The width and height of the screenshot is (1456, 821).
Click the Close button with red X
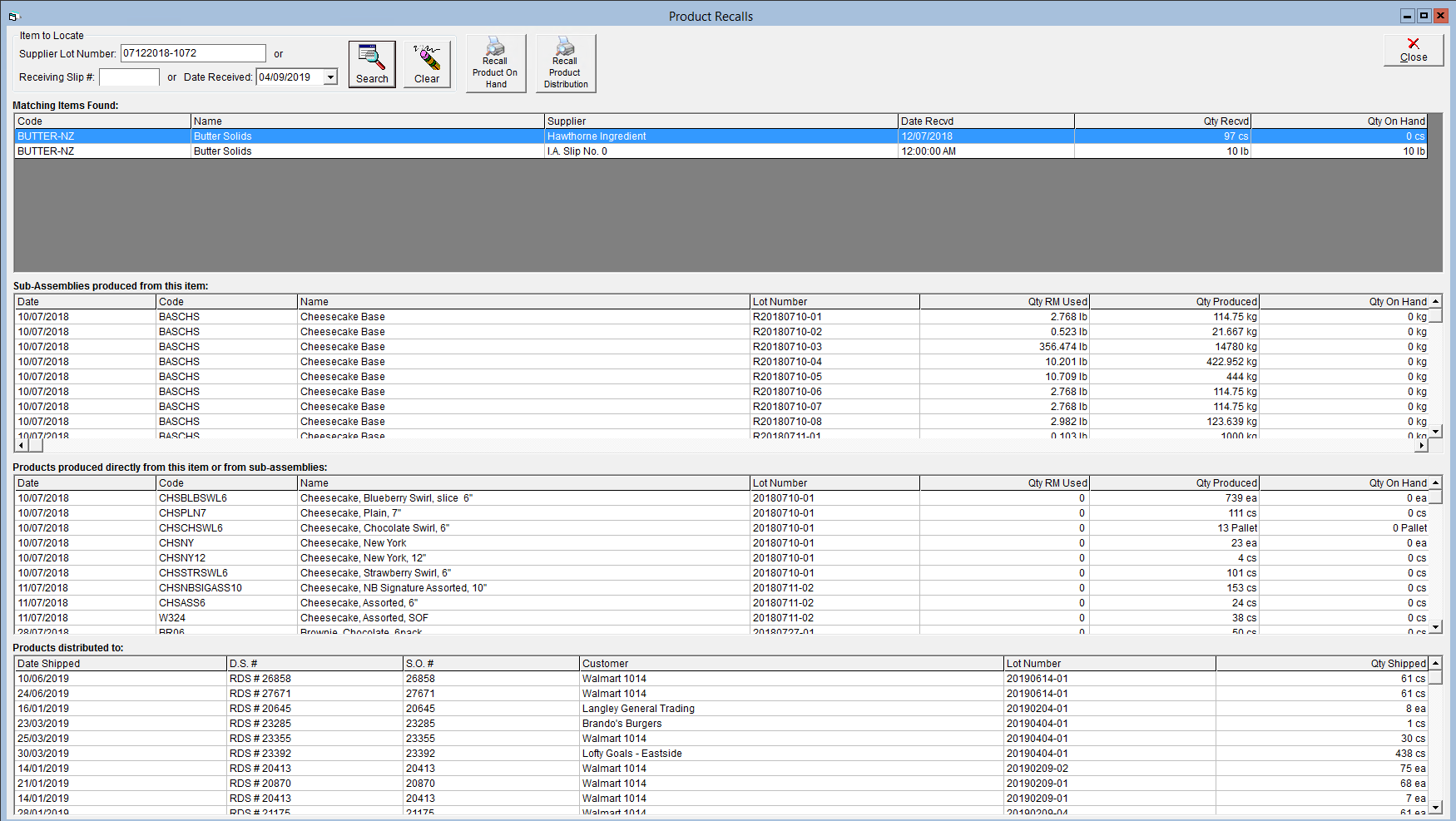1414,50
